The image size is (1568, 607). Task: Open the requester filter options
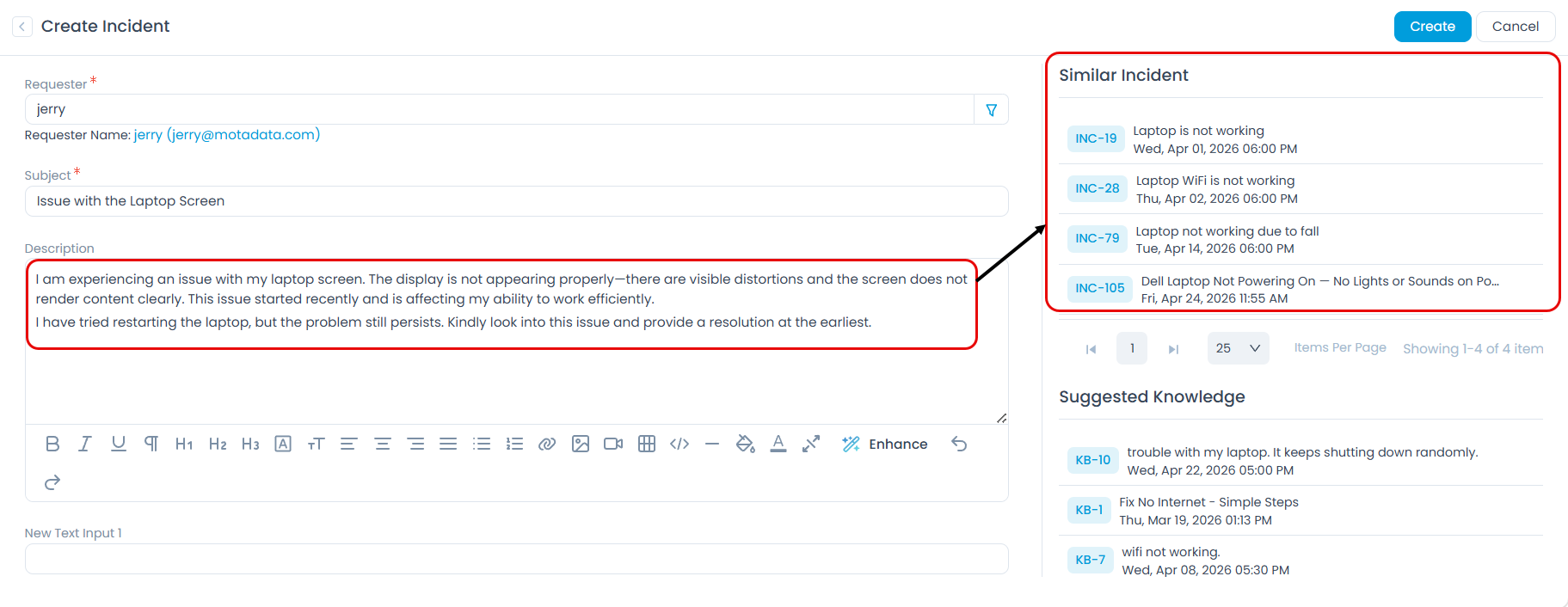click(x=992, y=110)
